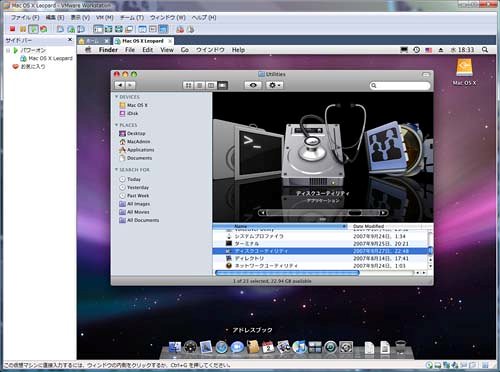Image resolution: width=500 pixels, height=372 pixels.
Task: Collapse the SEARCH FOR section in Finder sidebar
Action: 116,170
